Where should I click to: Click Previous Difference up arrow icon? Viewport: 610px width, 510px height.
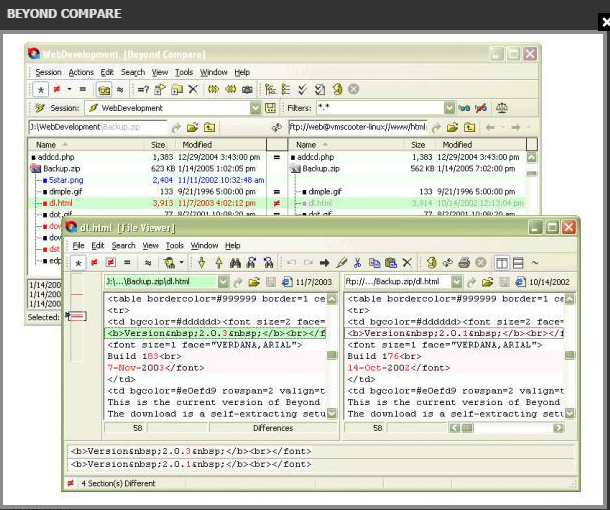219,263
